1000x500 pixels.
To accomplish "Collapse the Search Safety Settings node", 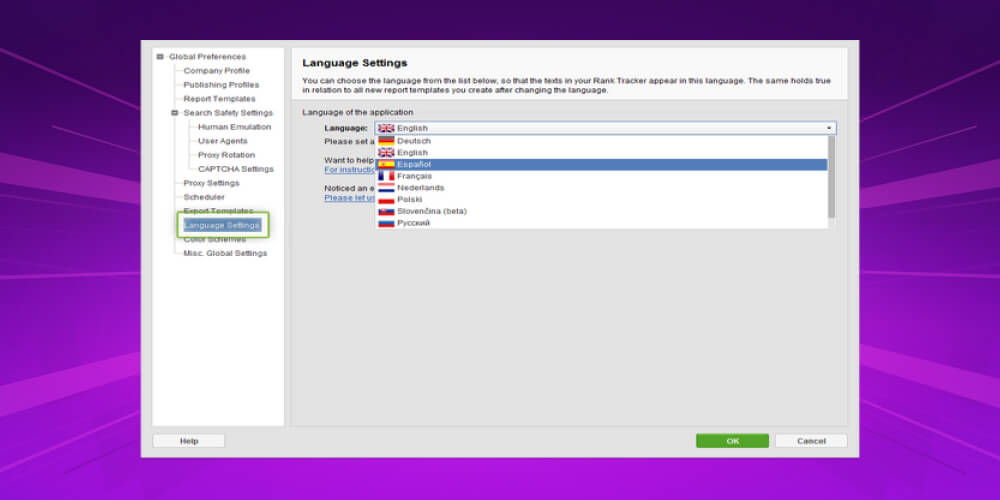I will [x=174, y=113].
